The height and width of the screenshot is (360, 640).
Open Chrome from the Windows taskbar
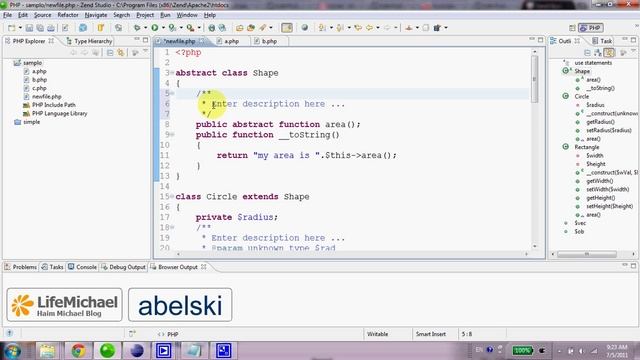(x=78, y=351)
